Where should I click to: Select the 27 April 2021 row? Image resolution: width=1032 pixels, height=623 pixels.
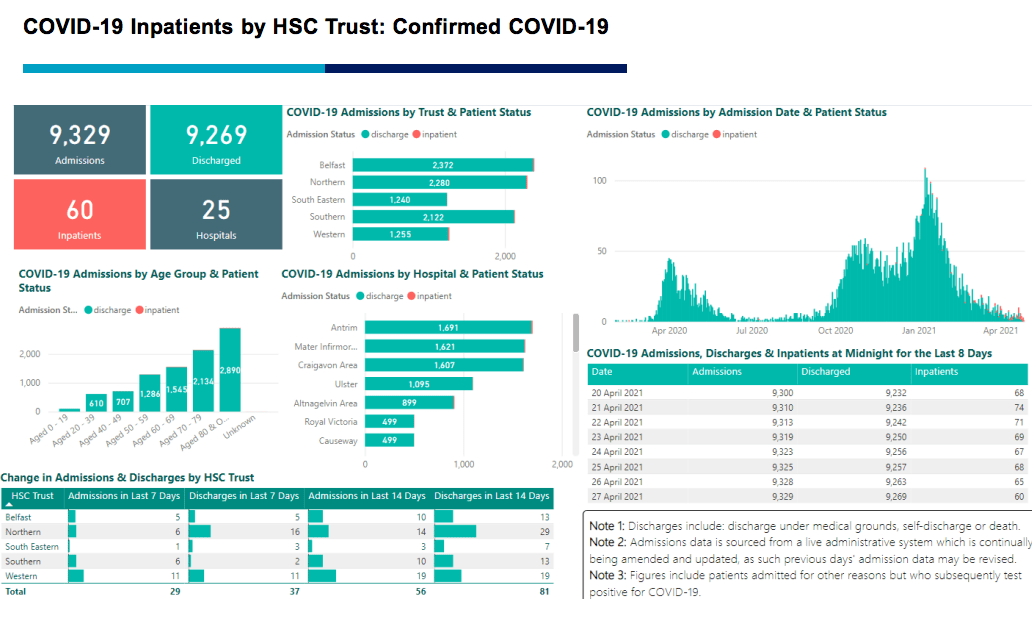click(808, 497)
